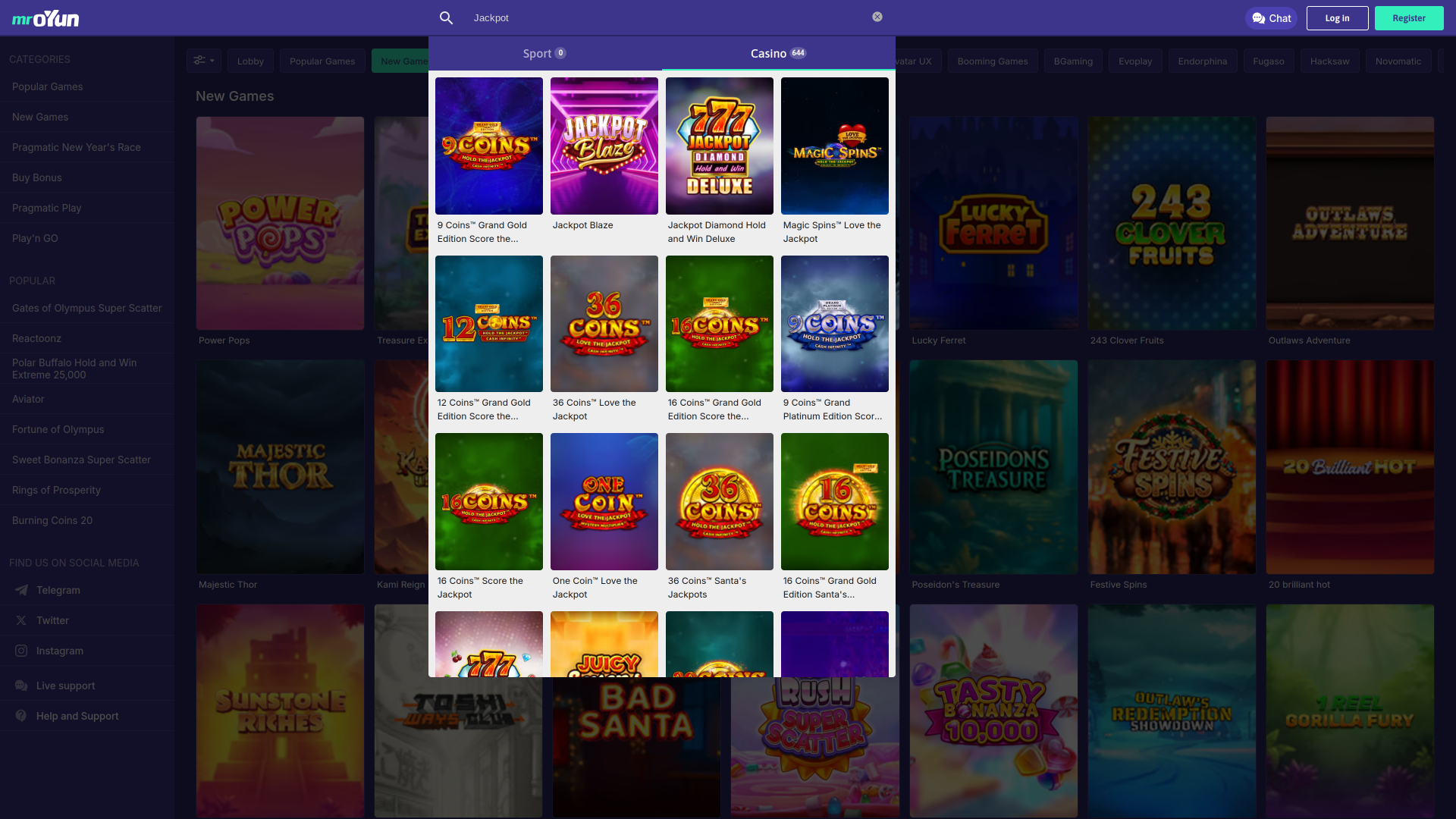The image size is (1456, 819).
Task: Open Help and Support
Action: pyautogui.click(x=77, y=716)
